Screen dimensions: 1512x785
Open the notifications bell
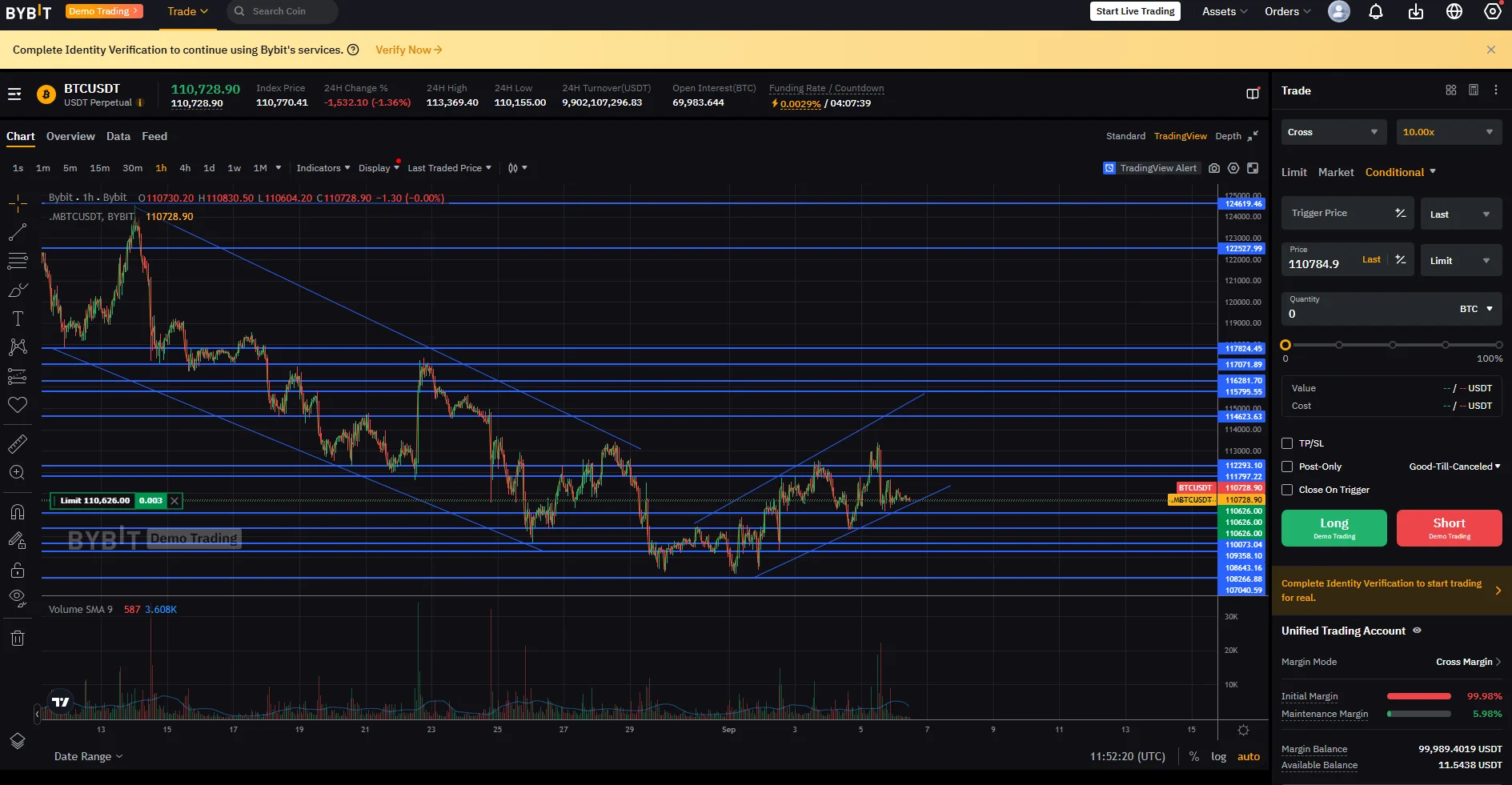1376,11
